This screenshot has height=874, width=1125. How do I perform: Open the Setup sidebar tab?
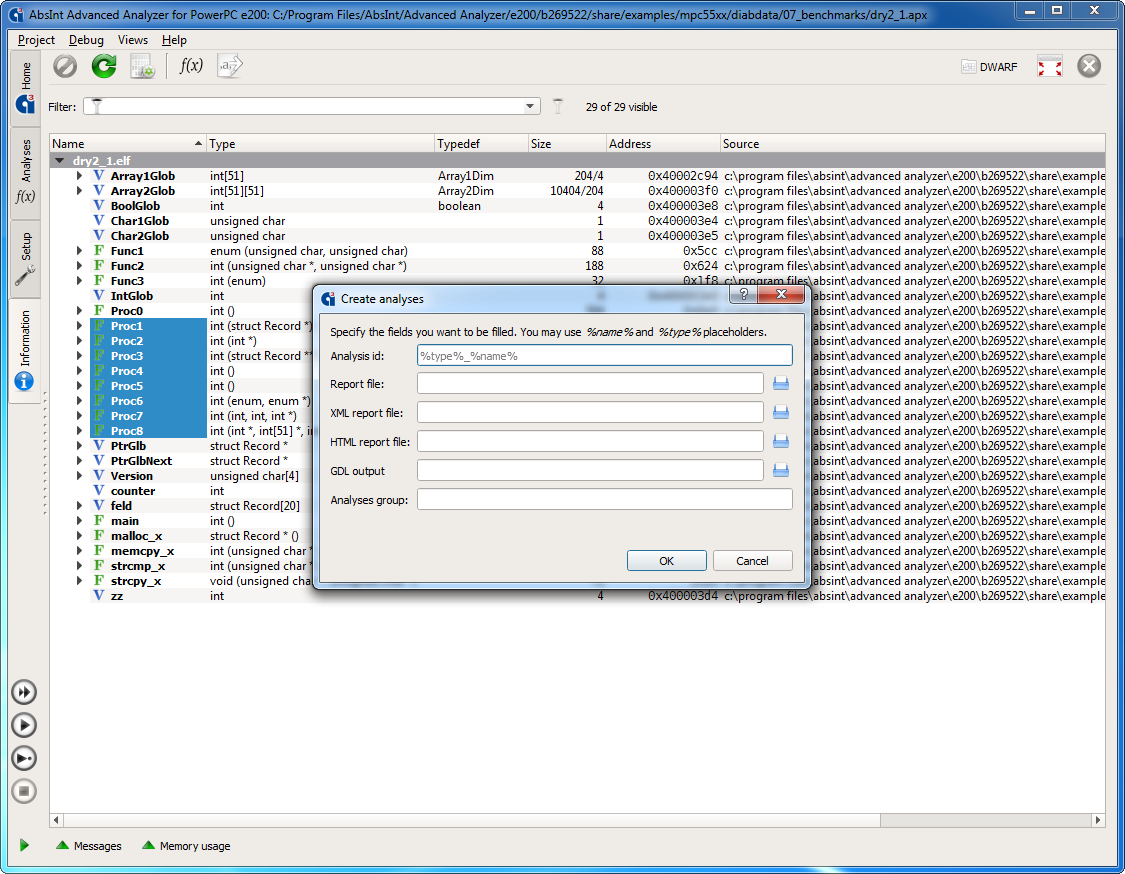pos(25,258)
